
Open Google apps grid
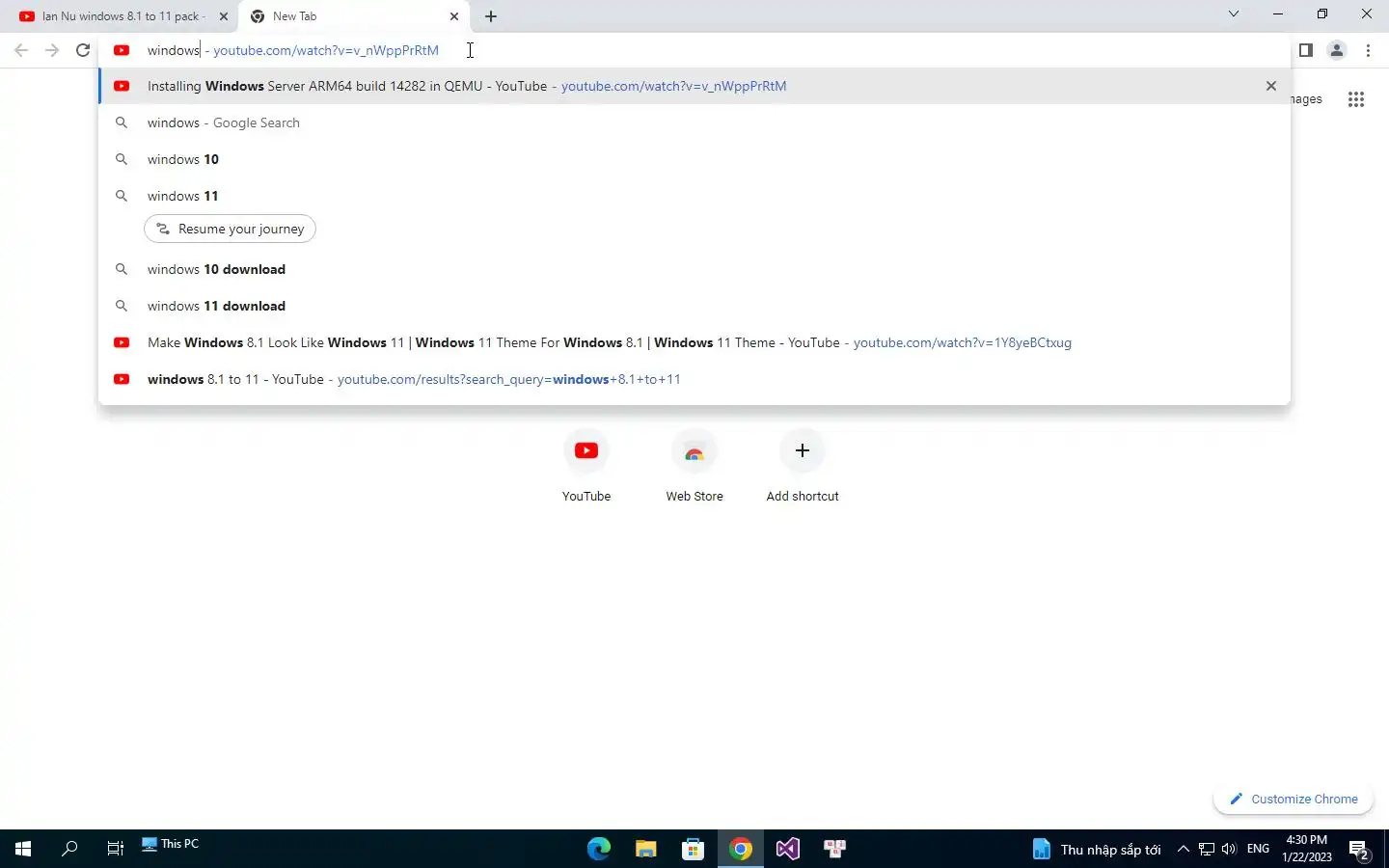(1355, 99)
